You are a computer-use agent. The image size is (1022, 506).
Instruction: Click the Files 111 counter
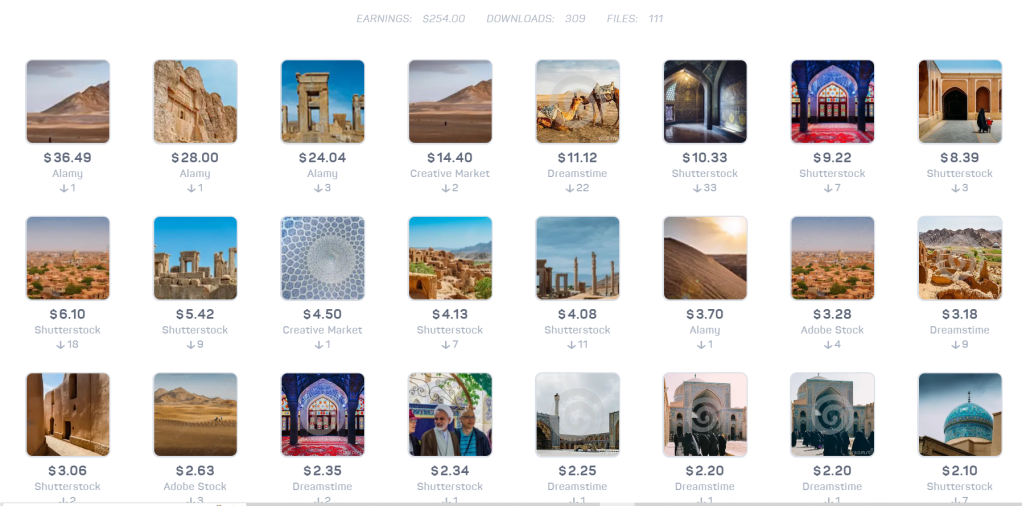coord(635,19)
